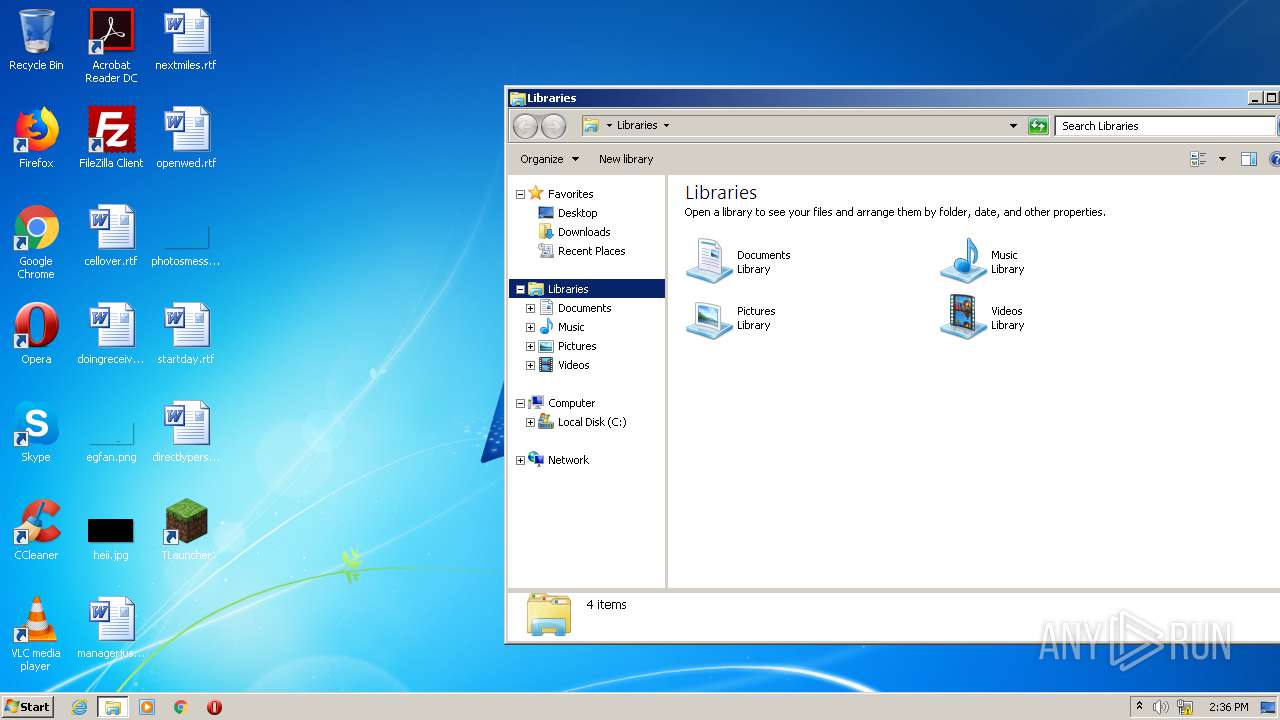Viewport: 1280px width, 720px height.
Task: Select Recent Places in Favorites
Action: pos(582,251)
